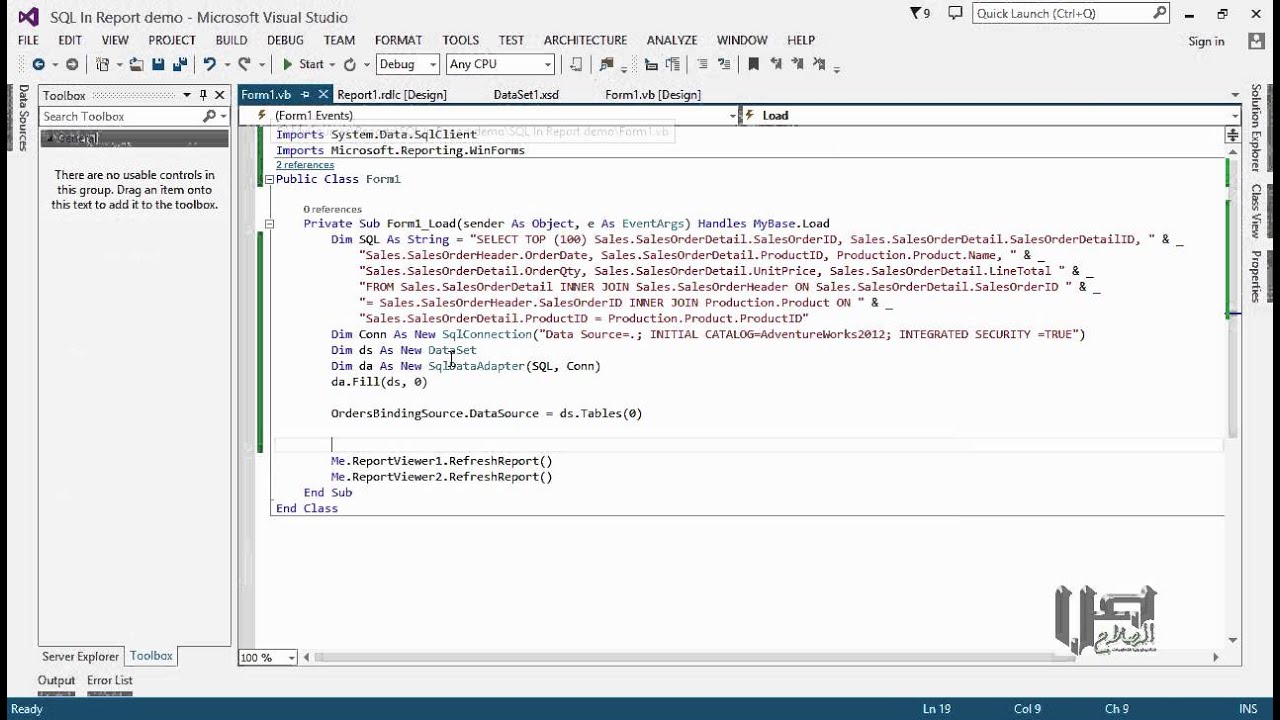Open the Data Sources side tab
The width and height of the screenshot is (1280, 720).
pyautogui.click(x=23, y=118)
